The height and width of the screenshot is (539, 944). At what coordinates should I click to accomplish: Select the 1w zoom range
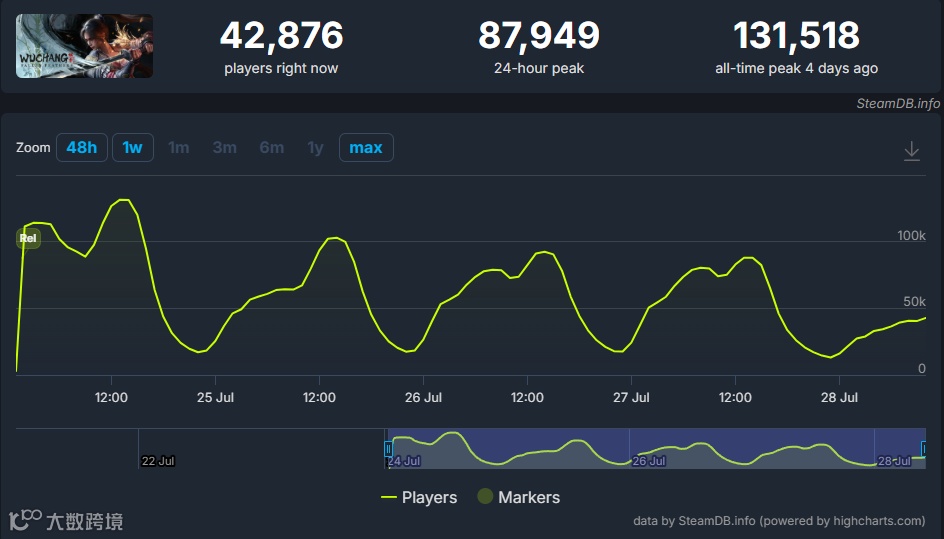[132, 148]
